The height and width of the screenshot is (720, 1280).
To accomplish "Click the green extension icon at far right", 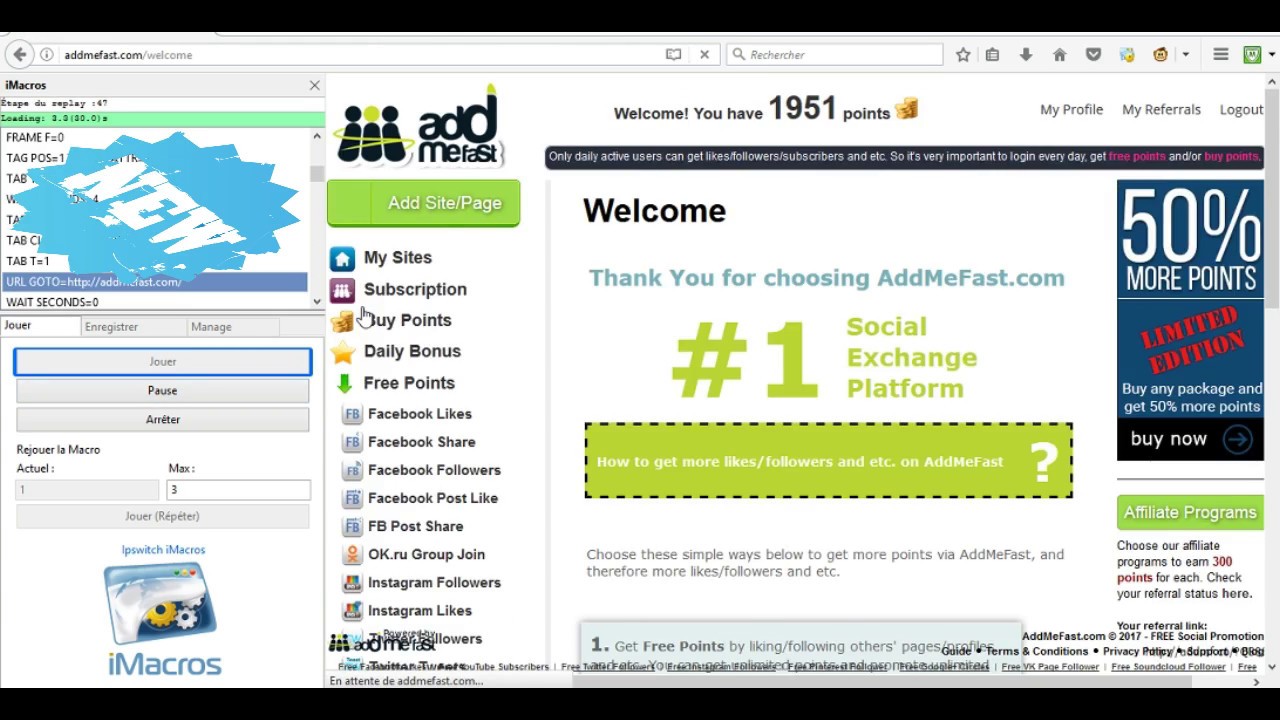I will pos(1252,55).
